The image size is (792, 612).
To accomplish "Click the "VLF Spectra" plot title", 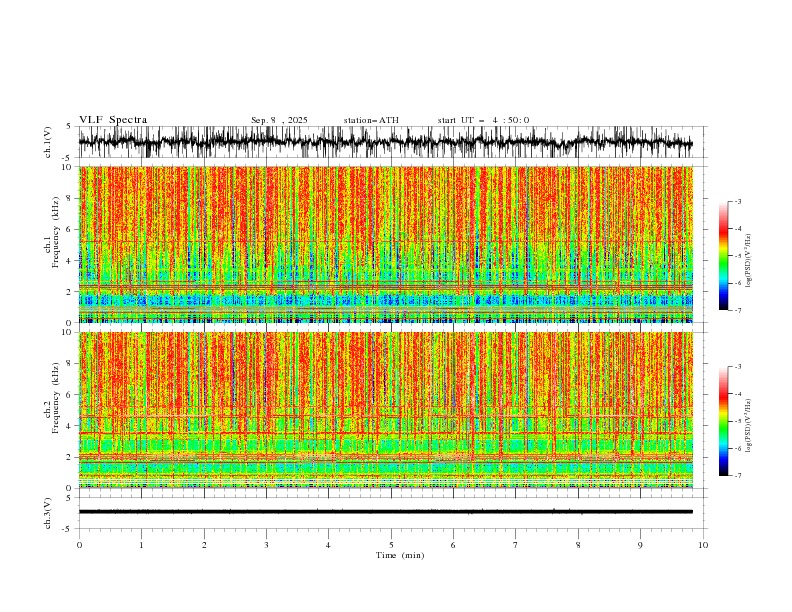I will pyautogui.click(x=113, y=120).
